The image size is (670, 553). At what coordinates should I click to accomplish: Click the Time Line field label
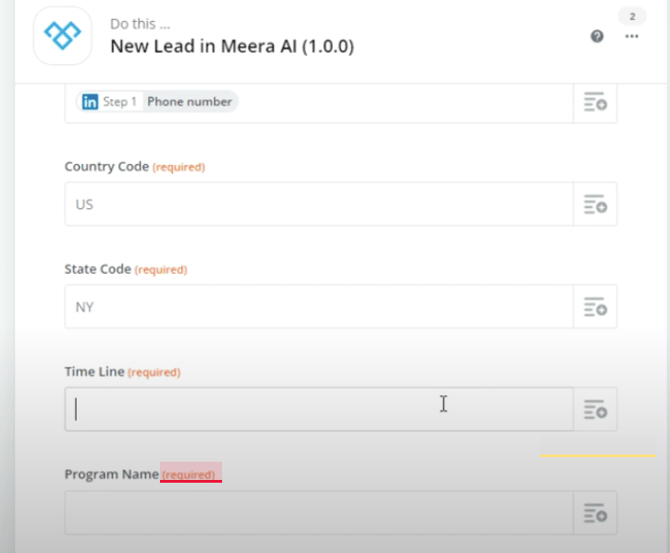click(x=94, y=371)
